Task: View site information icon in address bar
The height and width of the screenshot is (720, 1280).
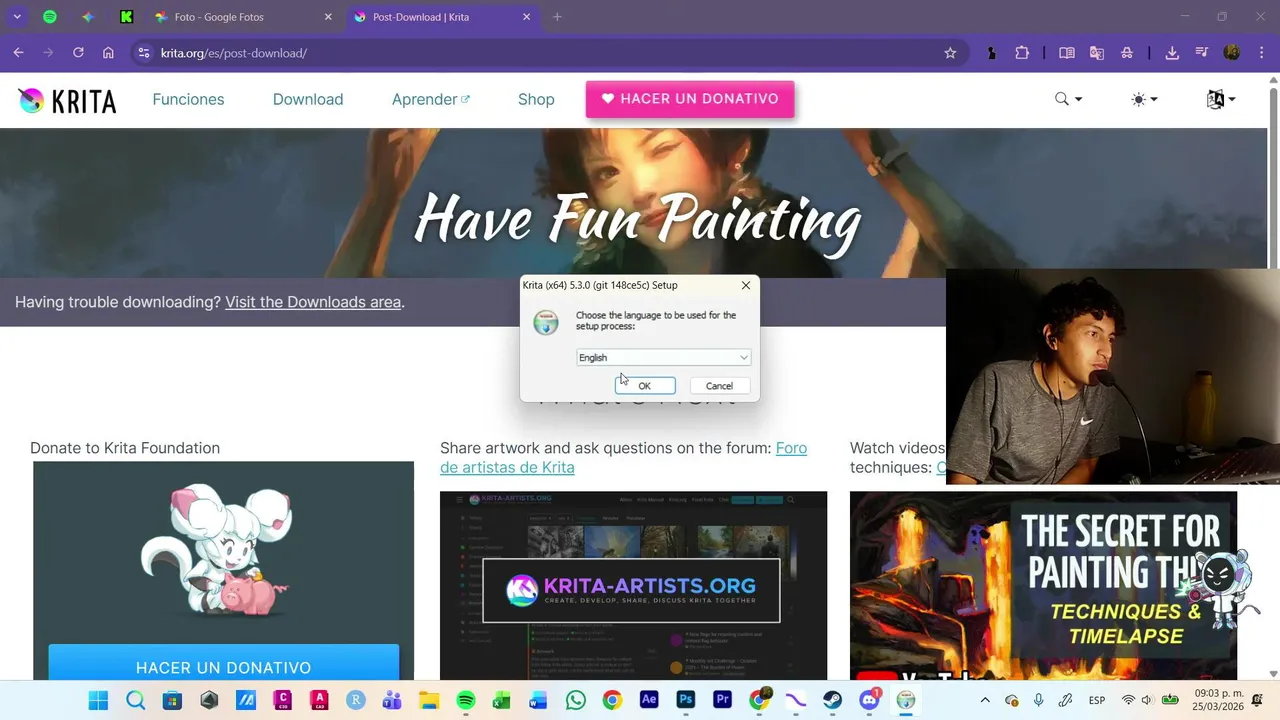Action: point(144,53)
